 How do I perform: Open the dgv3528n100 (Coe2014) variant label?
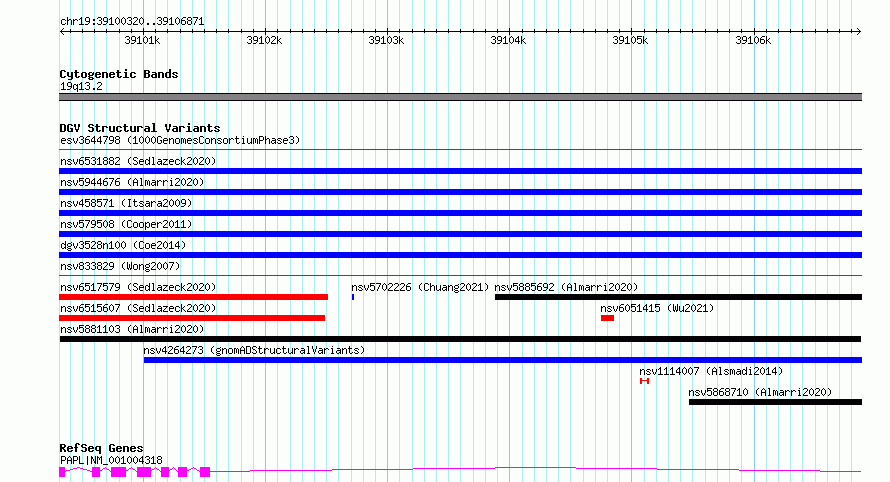coord(123,245)
